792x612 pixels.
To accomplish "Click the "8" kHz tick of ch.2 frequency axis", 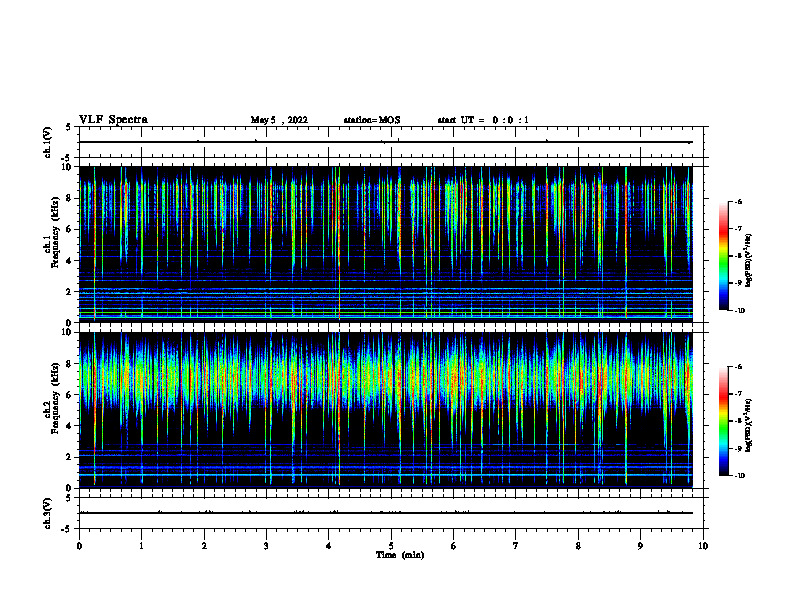I will 69,364.
